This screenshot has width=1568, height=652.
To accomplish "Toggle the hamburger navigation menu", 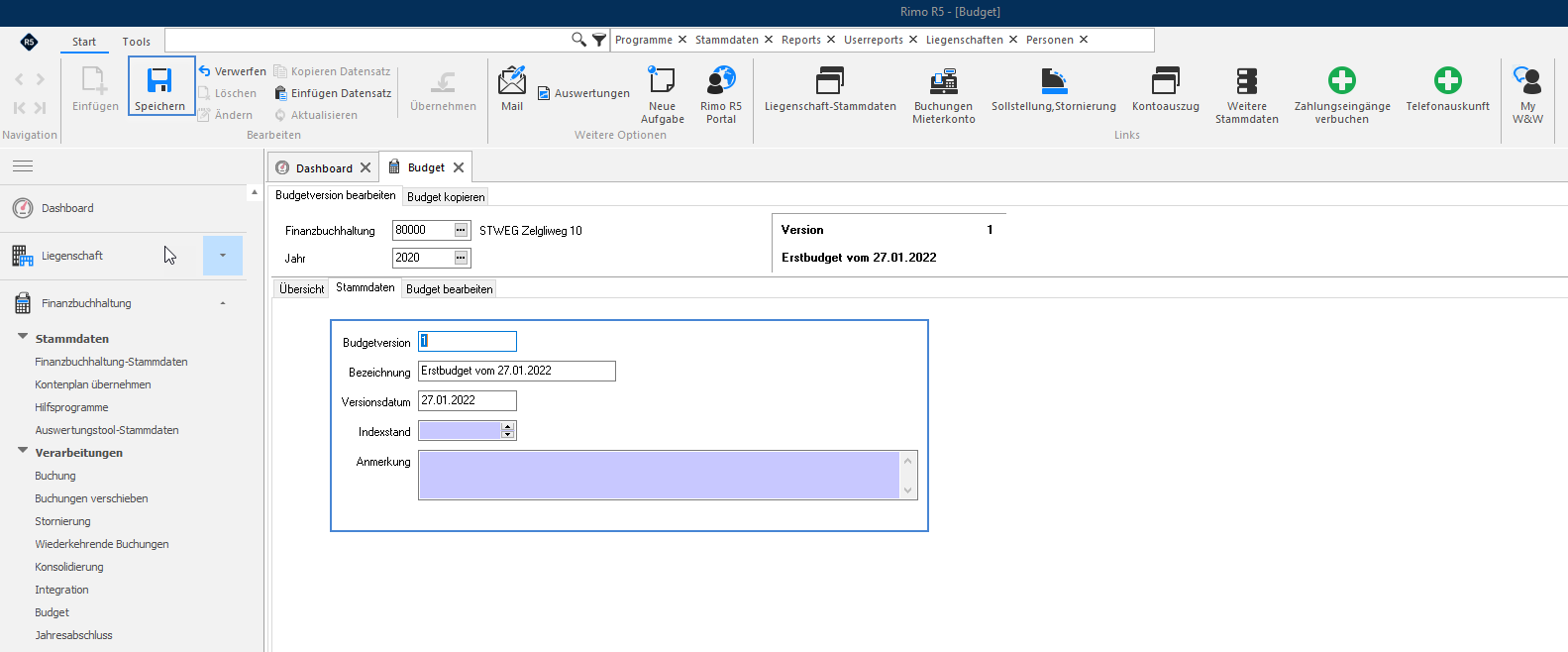I will click(x=23, y=165).
